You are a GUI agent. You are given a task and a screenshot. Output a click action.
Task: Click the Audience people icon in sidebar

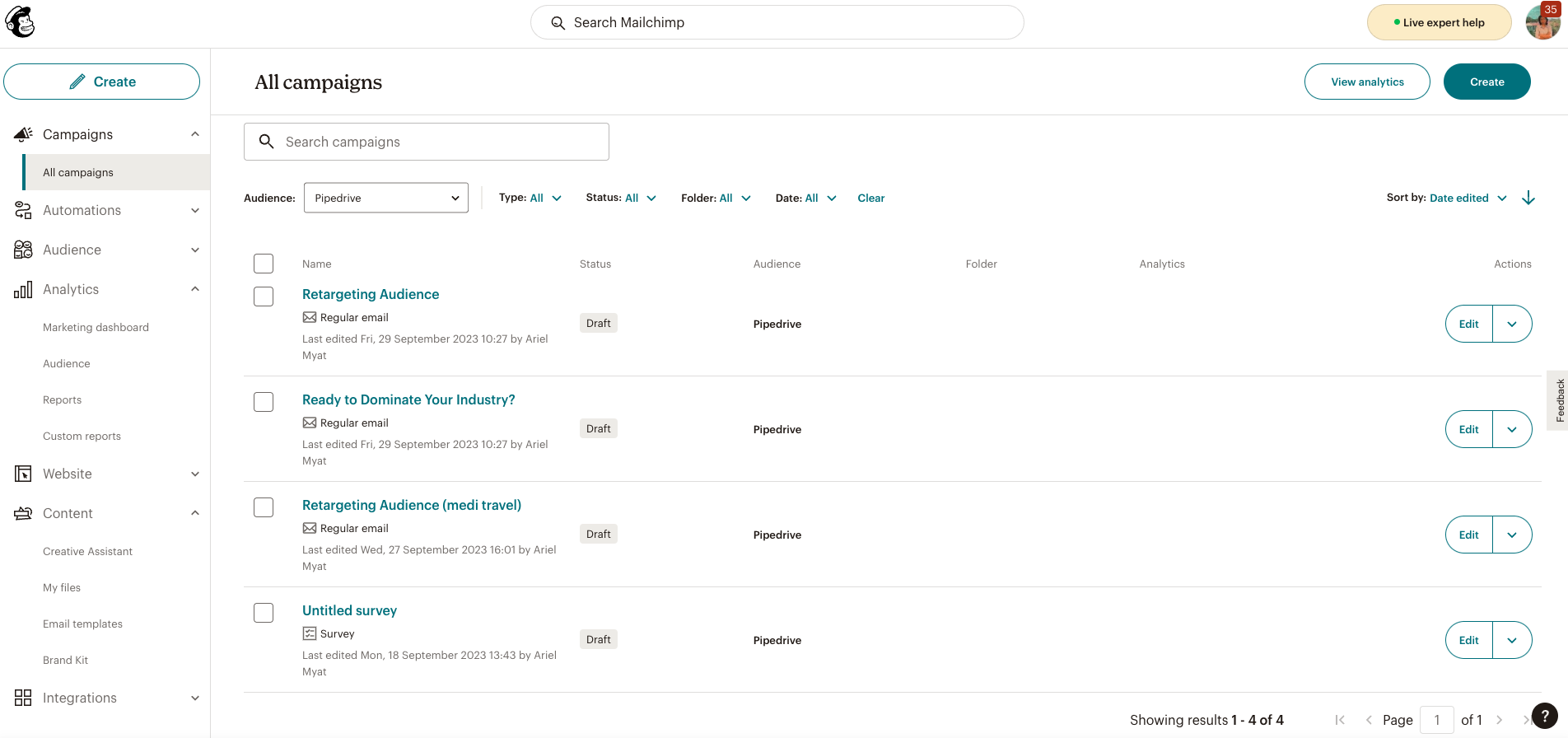tap(23, 250)
